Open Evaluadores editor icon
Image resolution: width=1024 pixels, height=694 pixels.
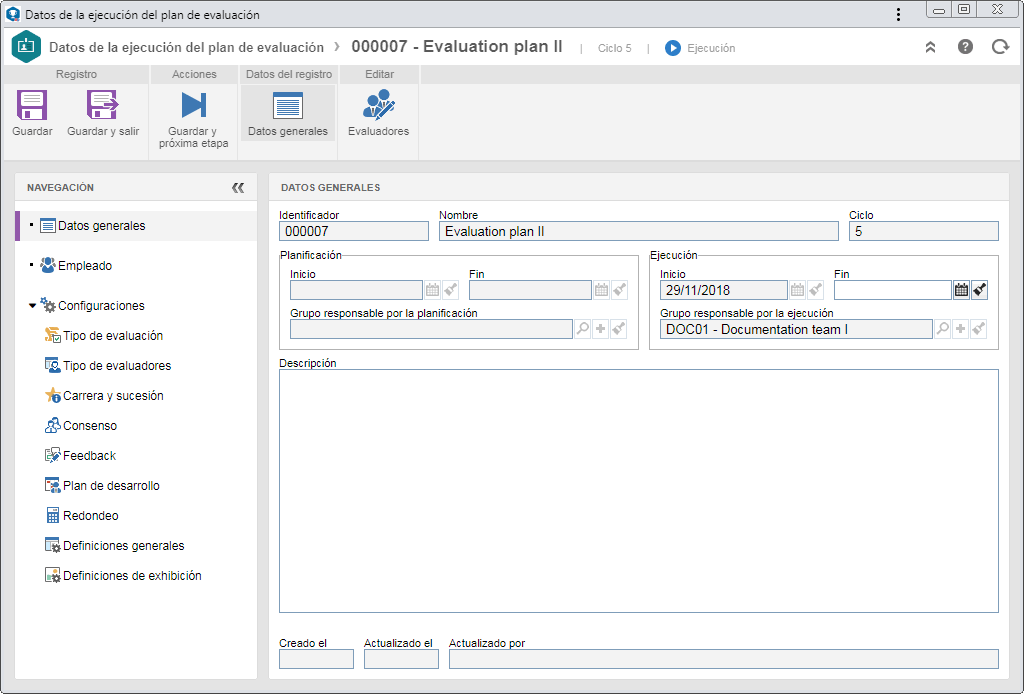(x=379, y=105)
